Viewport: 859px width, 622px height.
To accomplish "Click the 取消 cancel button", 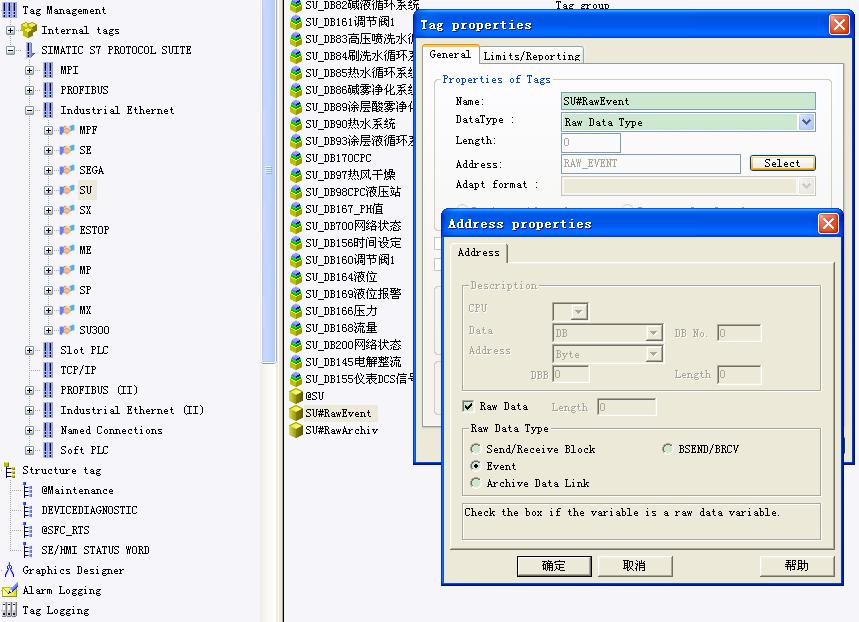I will click(x=634, y=566).
